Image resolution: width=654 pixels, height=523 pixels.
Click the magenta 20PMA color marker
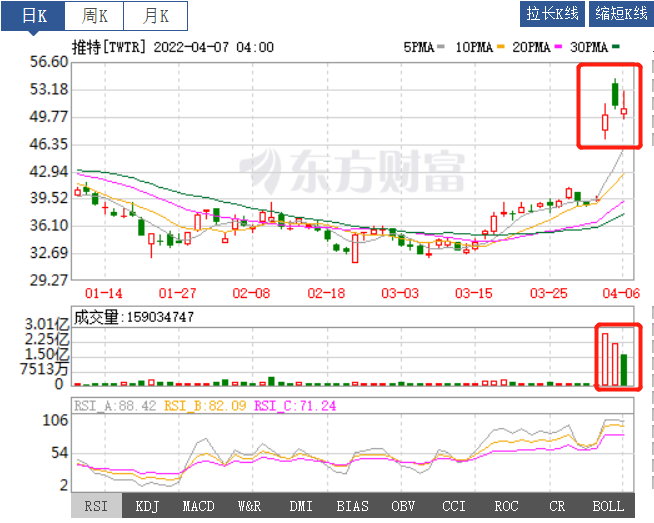point(558,46)
